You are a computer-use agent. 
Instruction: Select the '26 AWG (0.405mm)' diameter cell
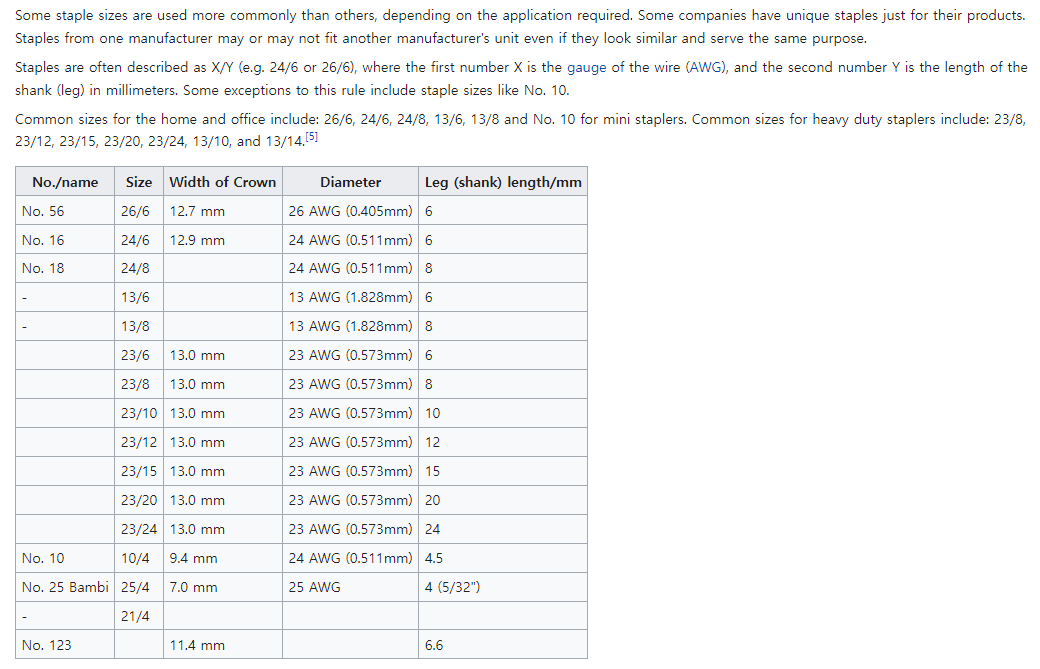pyautogui.click(x=350, y=211)
